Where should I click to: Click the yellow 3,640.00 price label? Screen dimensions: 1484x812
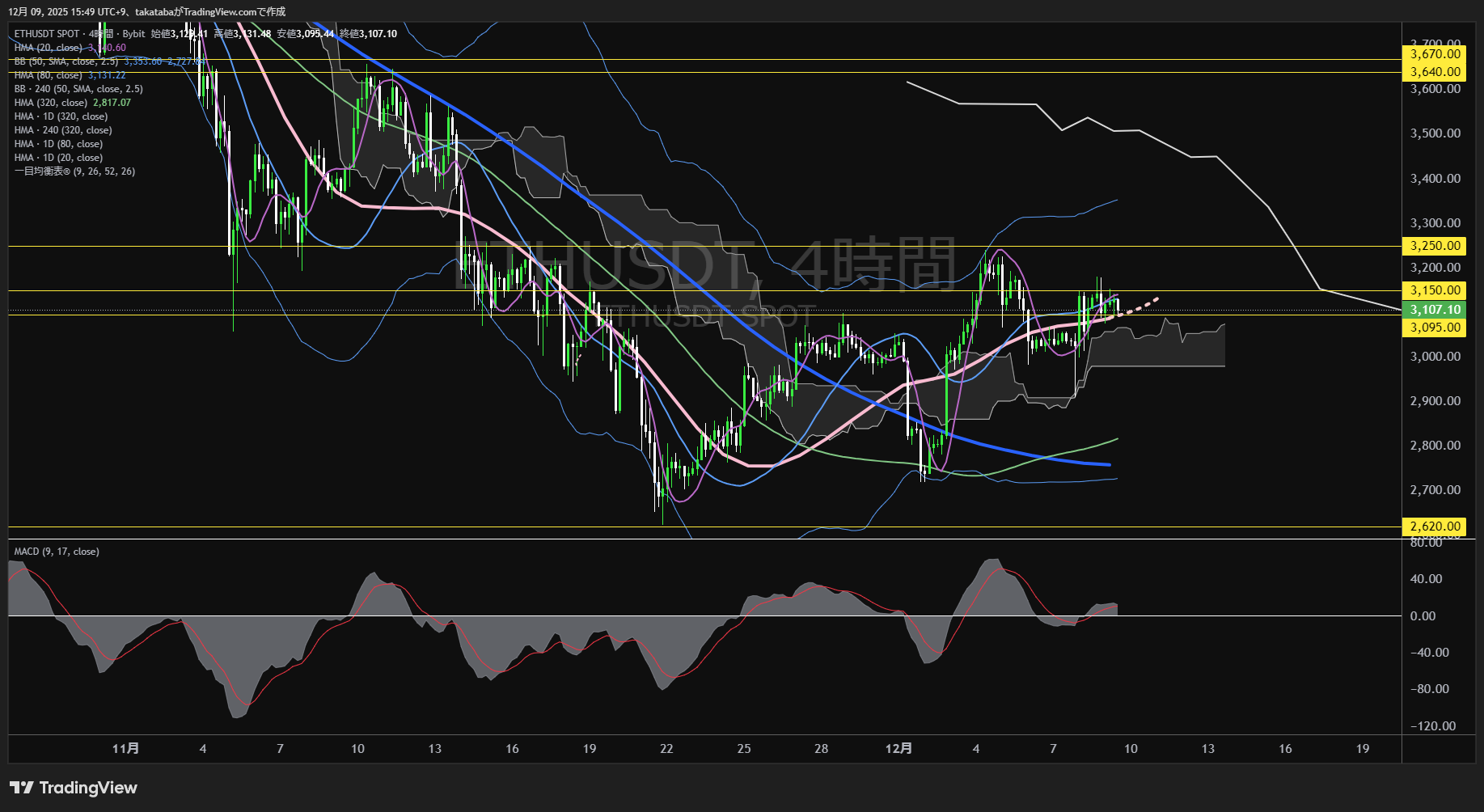coord(1435,72)
